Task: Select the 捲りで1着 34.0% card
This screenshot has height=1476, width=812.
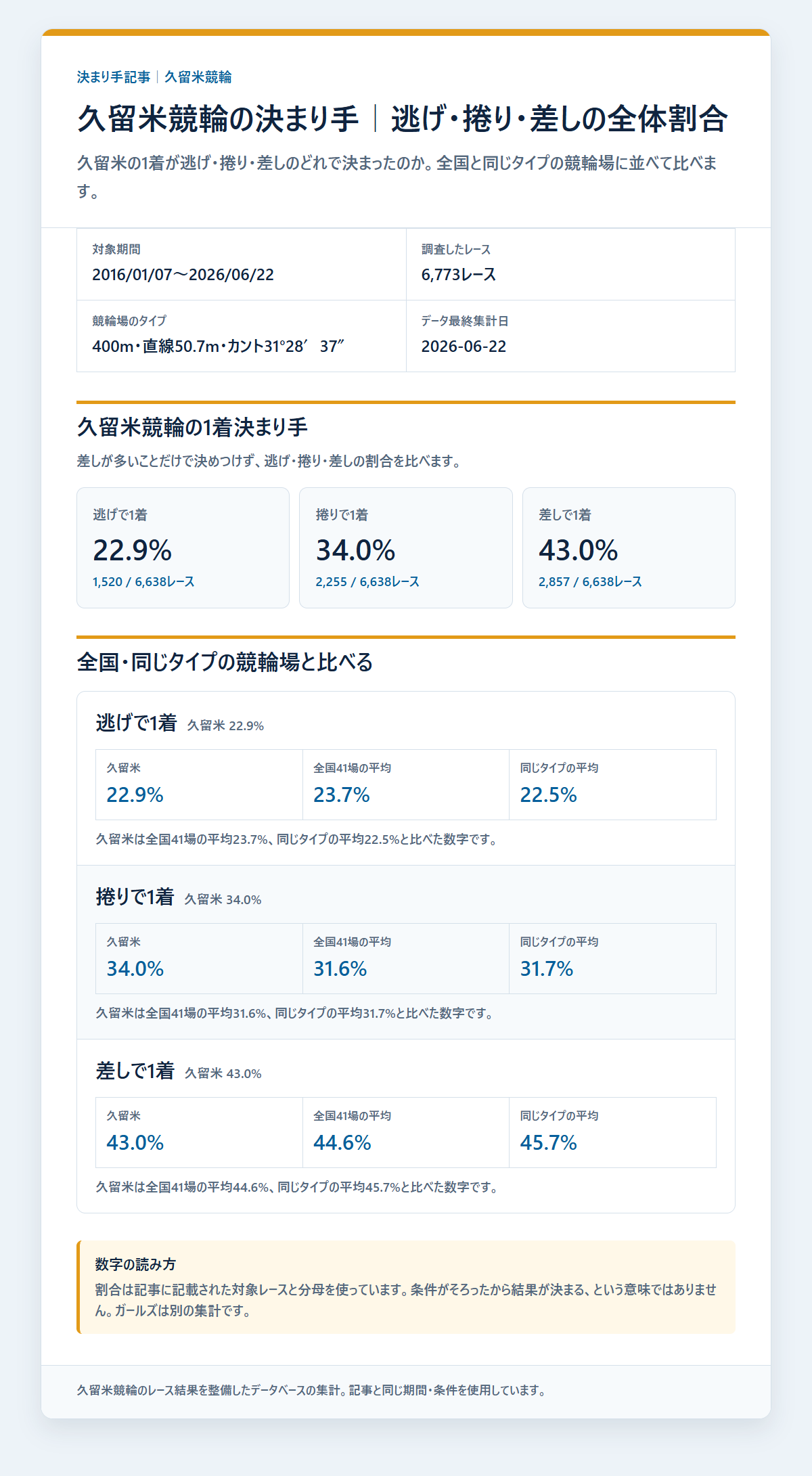Action: [406, 547]
